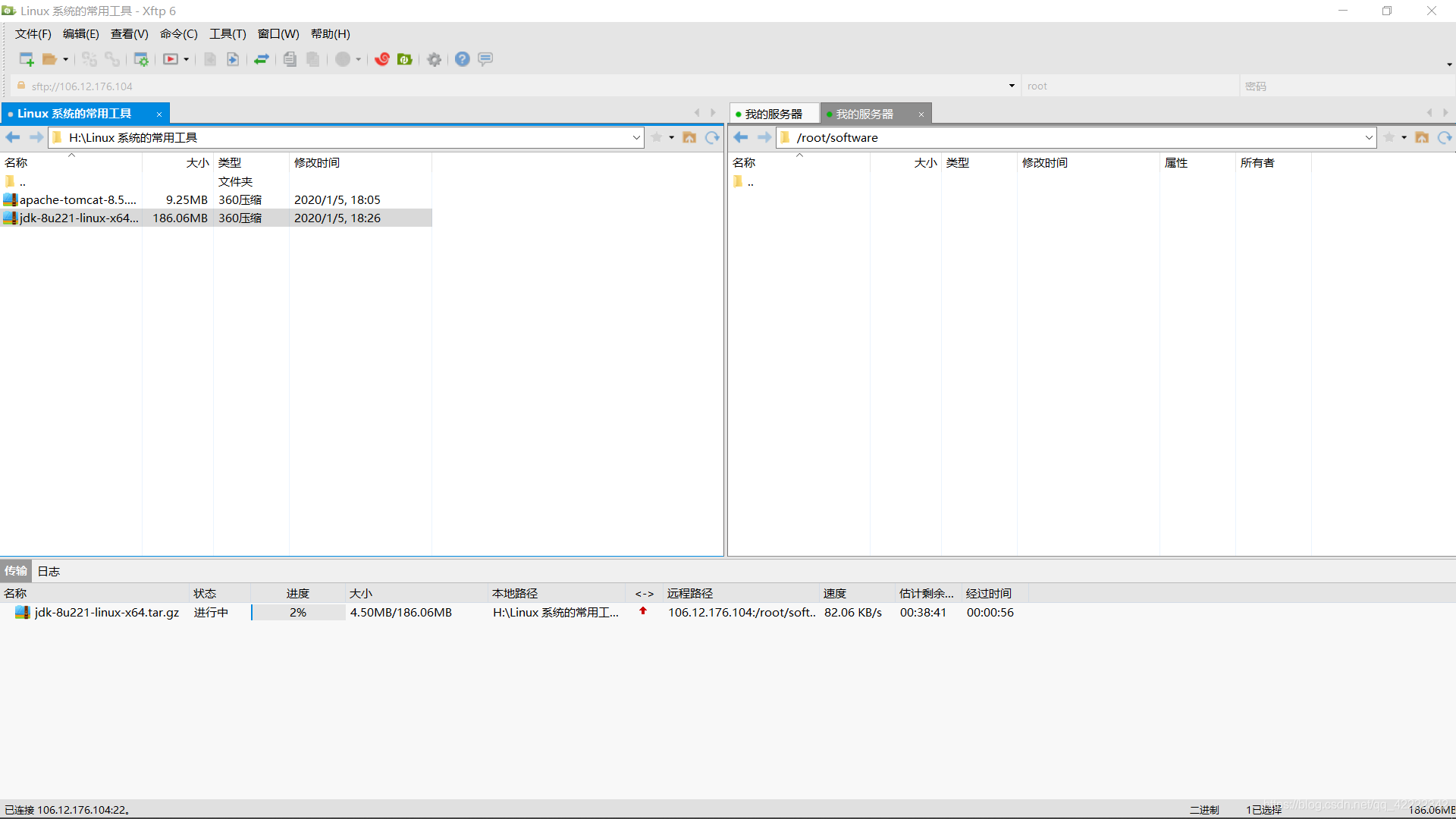1456x819 pixels.
Task: Go forward in local pane history
Action: (x=36, y=137)
